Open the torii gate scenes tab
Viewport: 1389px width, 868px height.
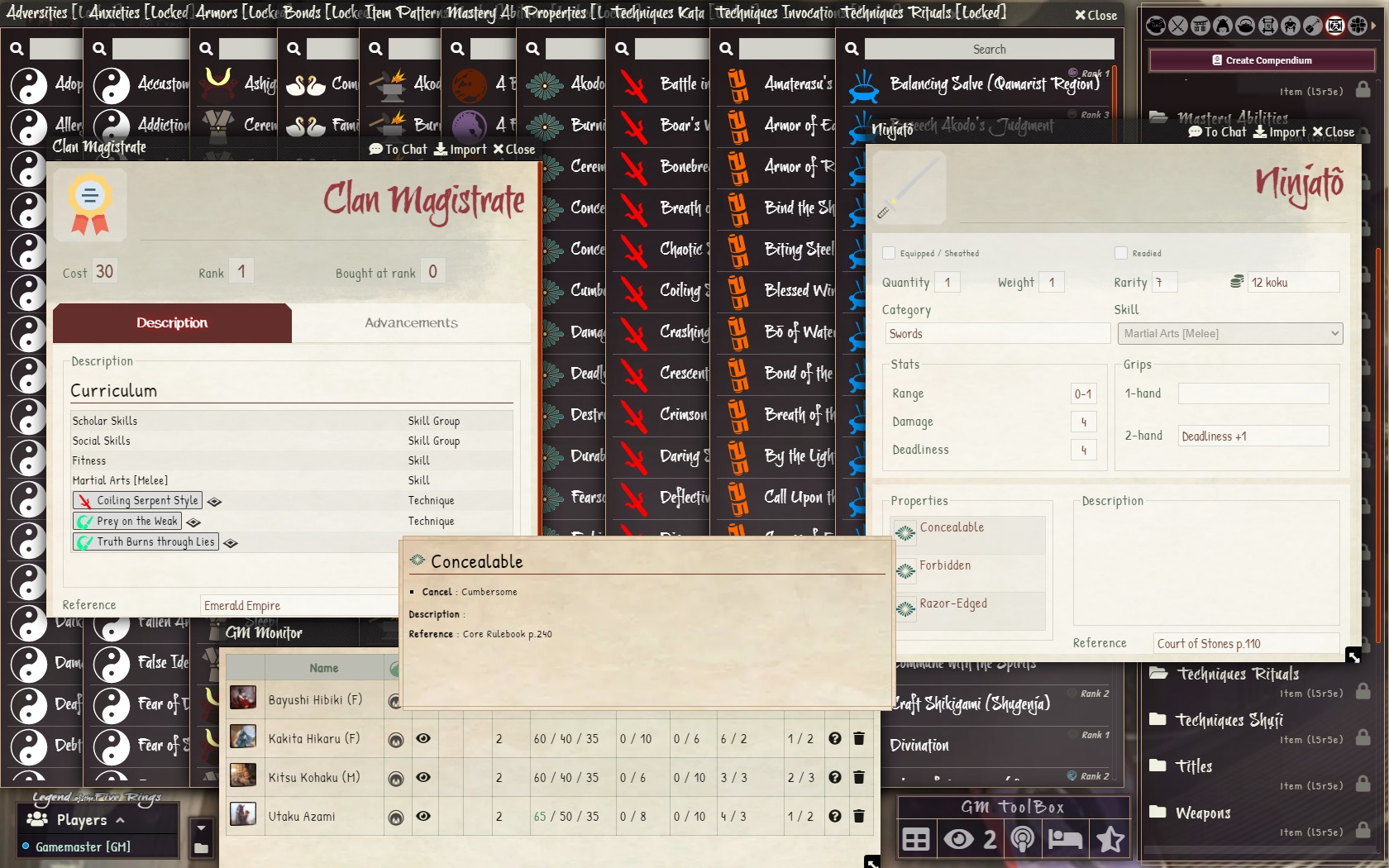1200,26
